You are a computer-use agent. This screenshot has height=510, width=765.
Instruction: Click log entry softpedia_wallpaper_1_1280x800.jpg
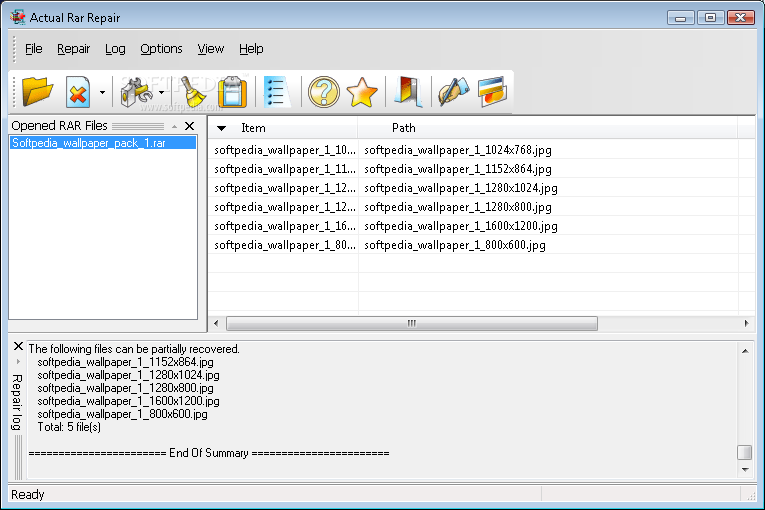(x=125, y=388)
